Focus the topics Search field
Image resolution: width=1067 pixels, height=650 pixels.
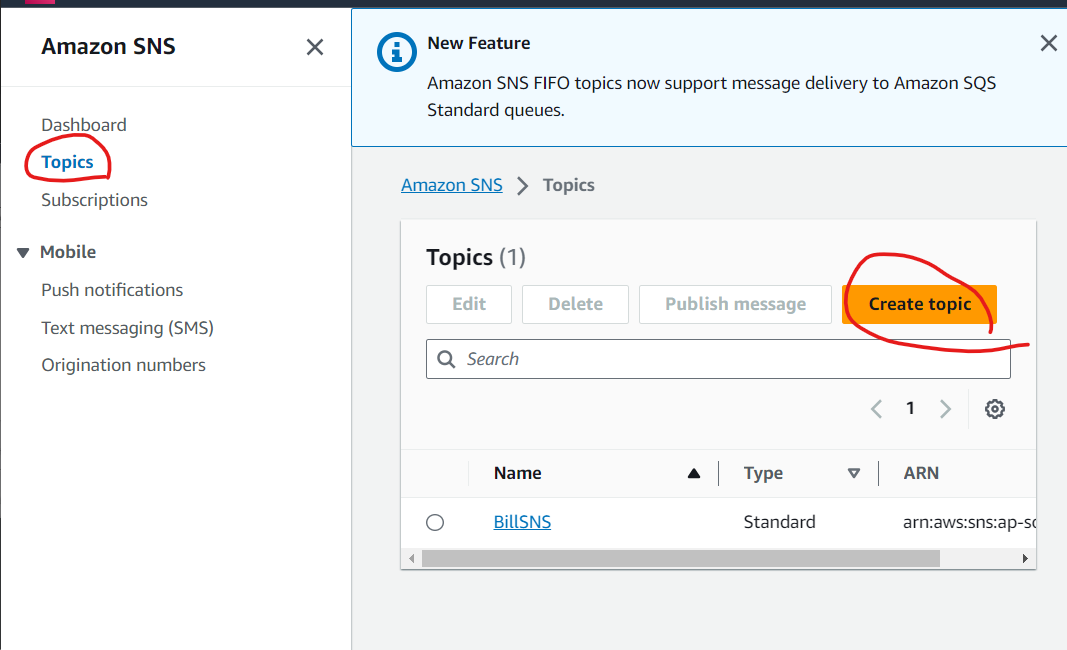(x=718, y=359)
